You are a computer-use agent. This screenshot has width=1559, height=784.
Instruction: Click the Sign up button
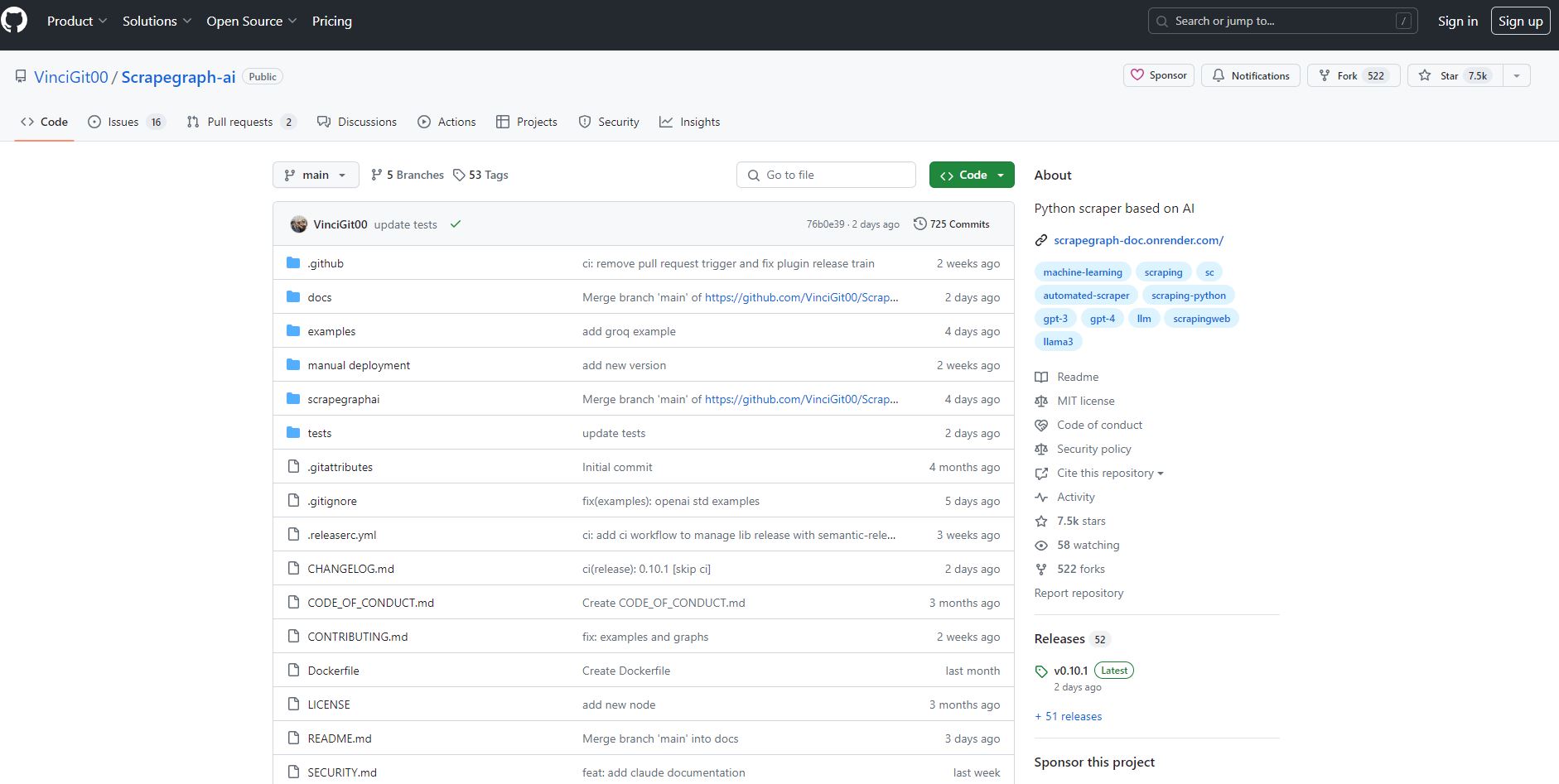(x=1520, y=21)
